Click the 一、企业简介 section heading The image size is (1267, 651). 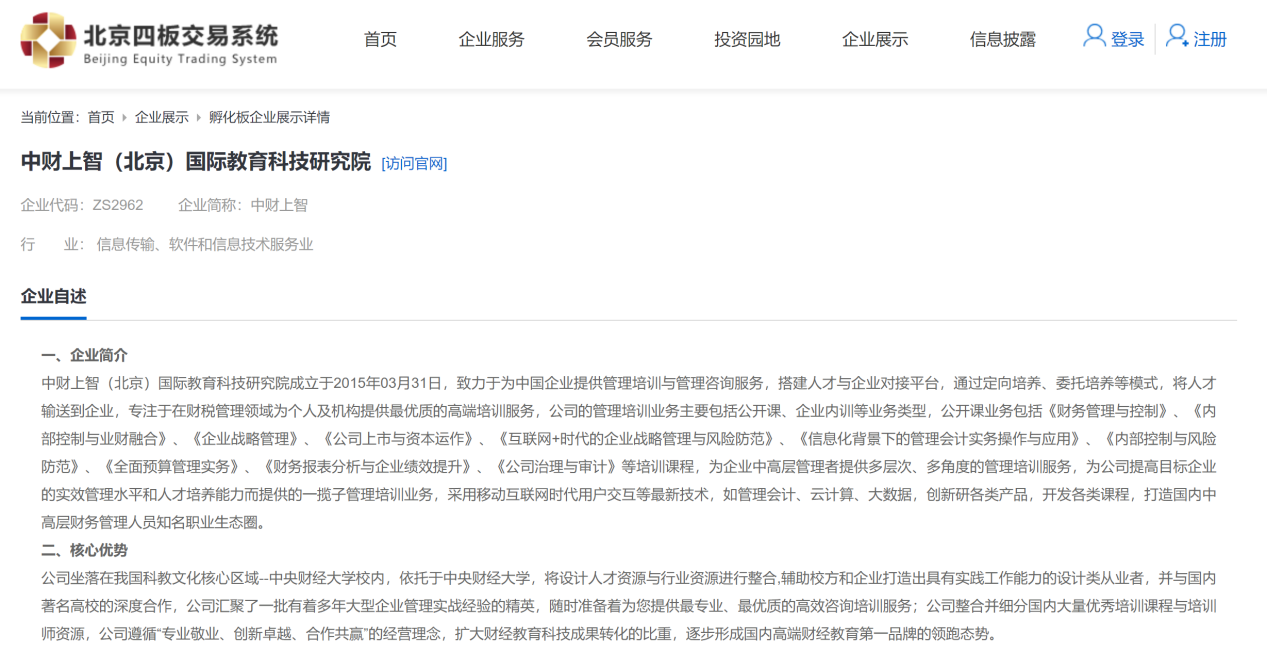point(84,355)
